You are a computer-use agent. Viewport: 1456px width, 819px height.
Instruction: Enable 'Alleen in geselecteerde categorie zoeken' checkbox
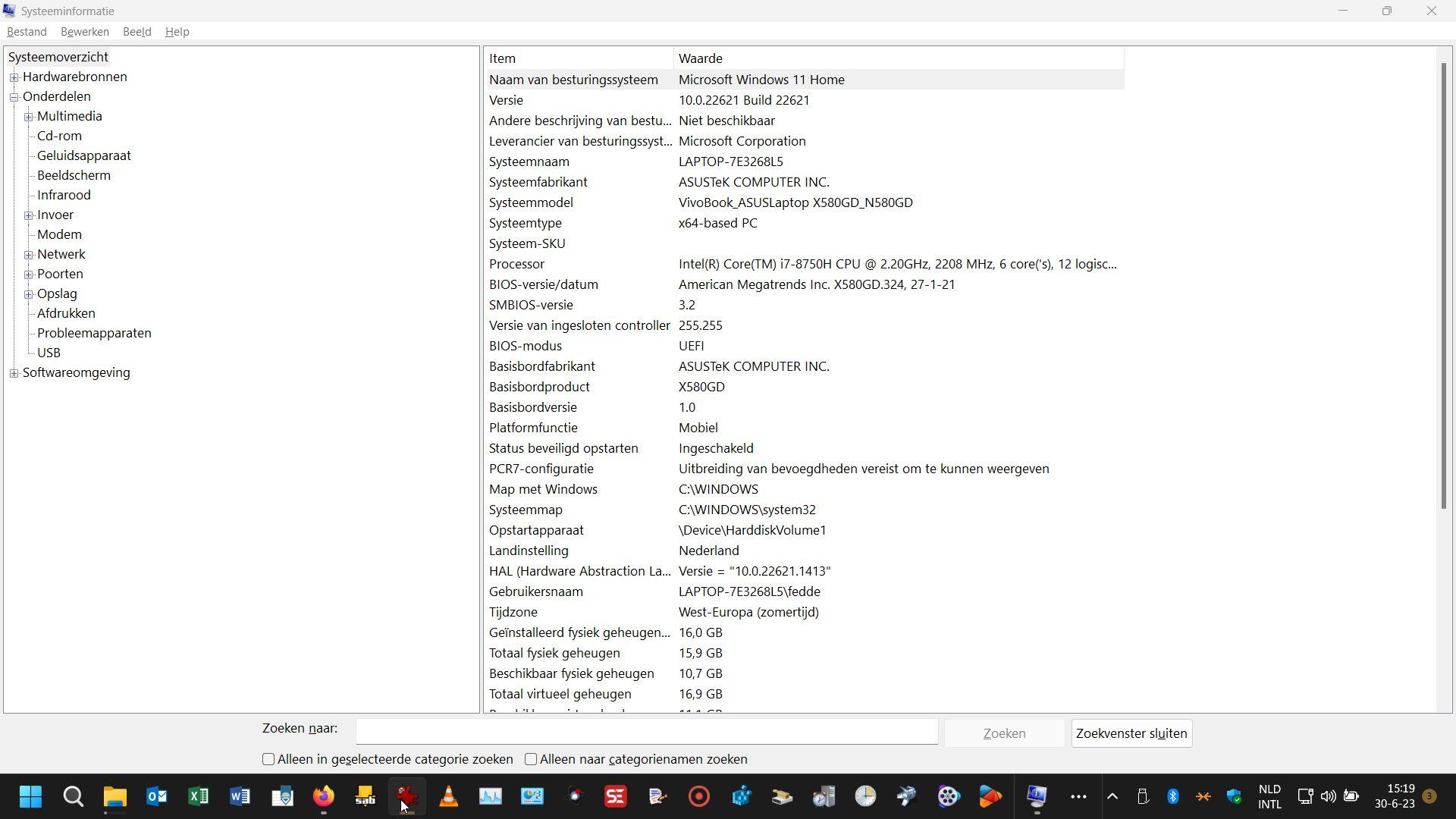pos(268,759)
